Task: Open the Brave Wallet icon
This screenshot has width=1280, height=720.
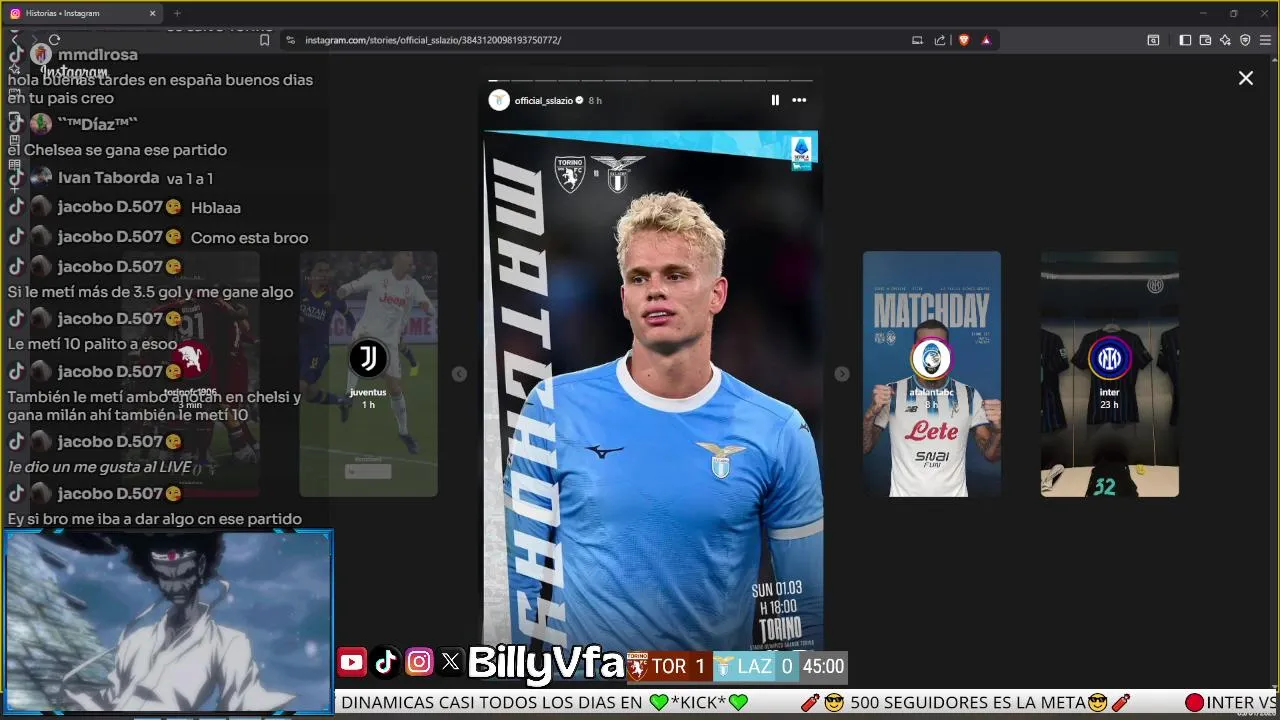Action: point(1205,40)
